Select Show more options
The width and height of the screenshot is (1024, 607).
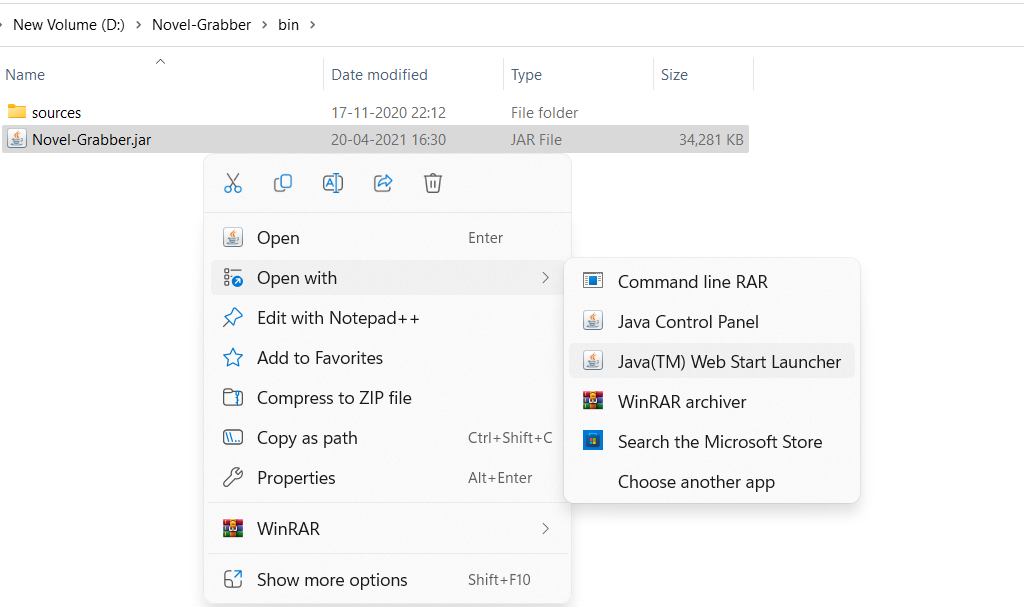[388, 580]
